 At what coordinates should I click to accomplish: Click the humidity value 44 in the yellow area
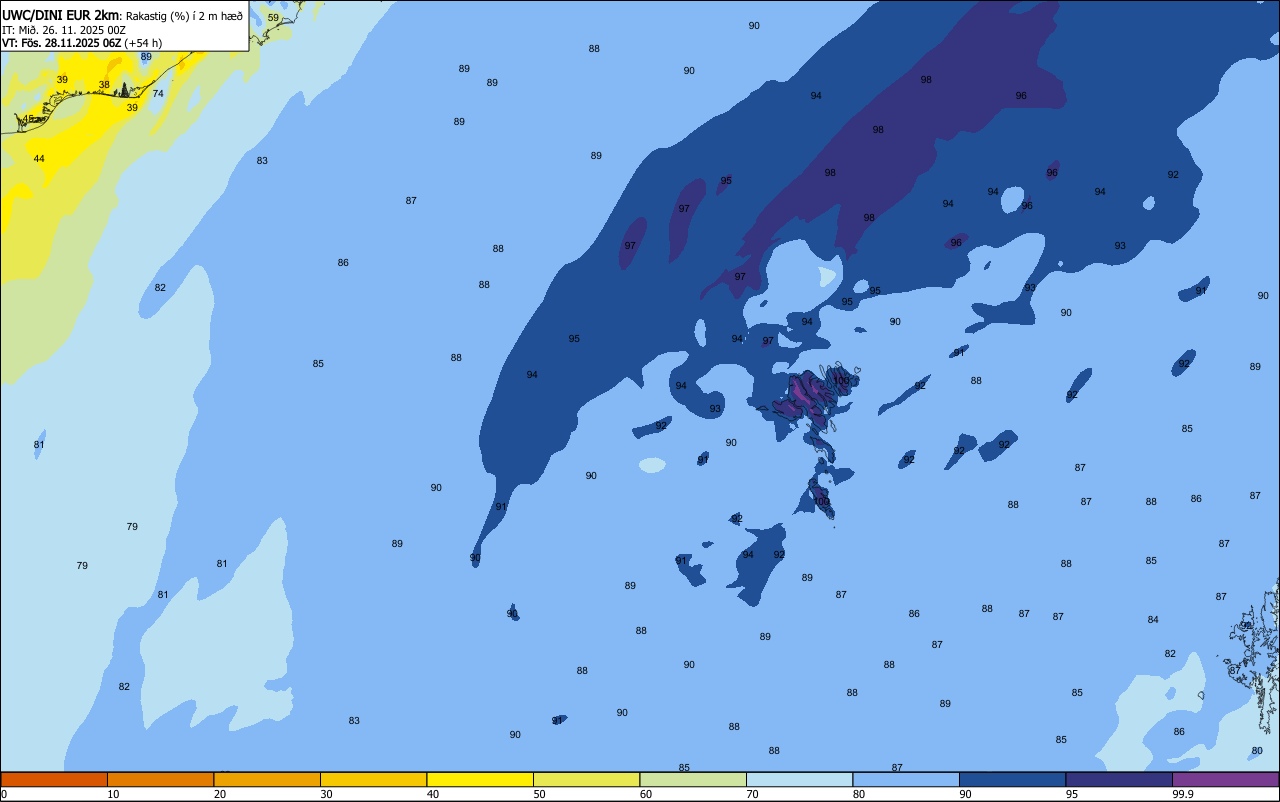[39, 159]
